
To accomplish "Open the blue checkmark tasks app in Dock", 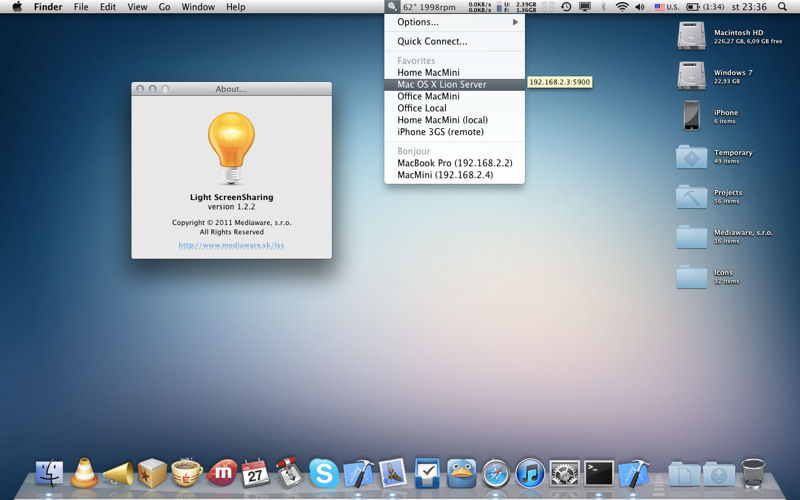I will pyautogui.click(x=427, y=472).
